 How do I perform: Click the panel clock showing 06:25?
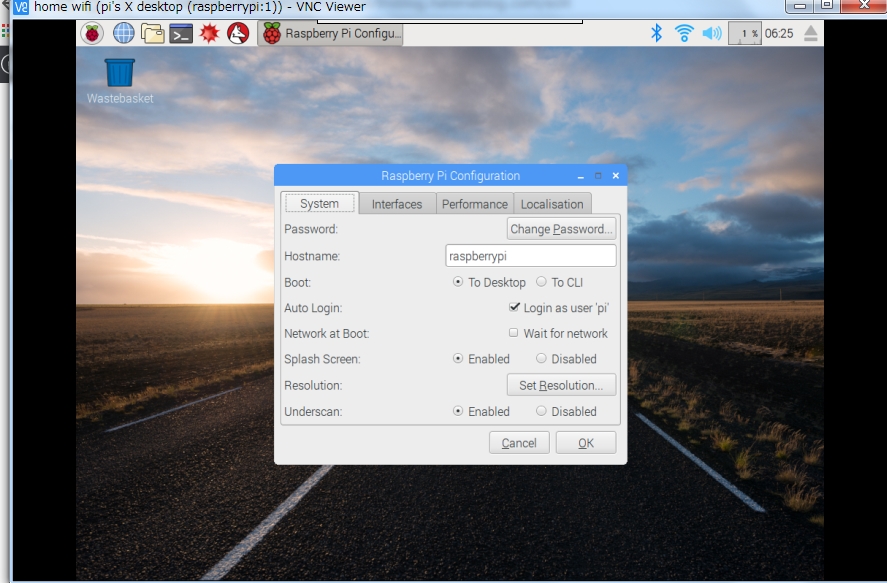[x=779, y=33]
